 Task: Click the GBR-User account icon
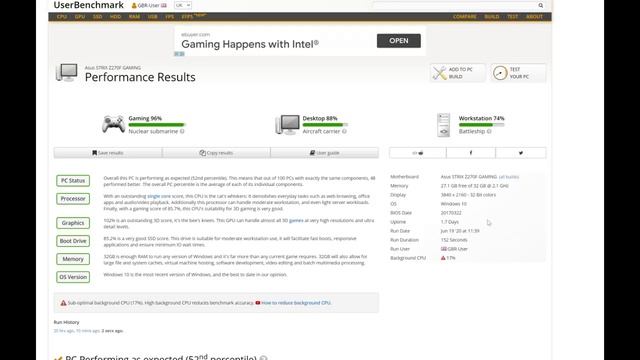pos(134,6)
